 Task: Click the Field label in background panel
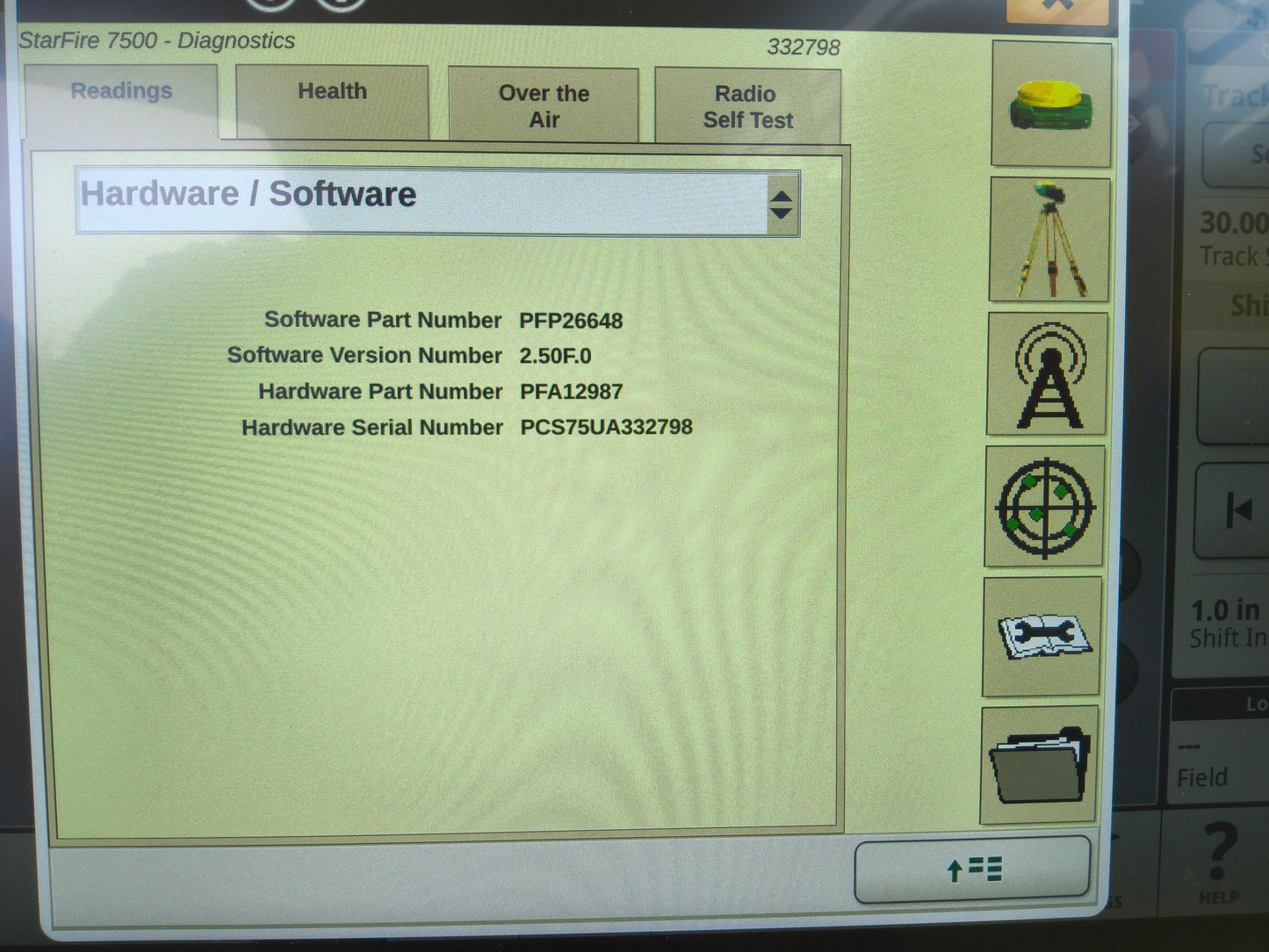[1202, 777]
